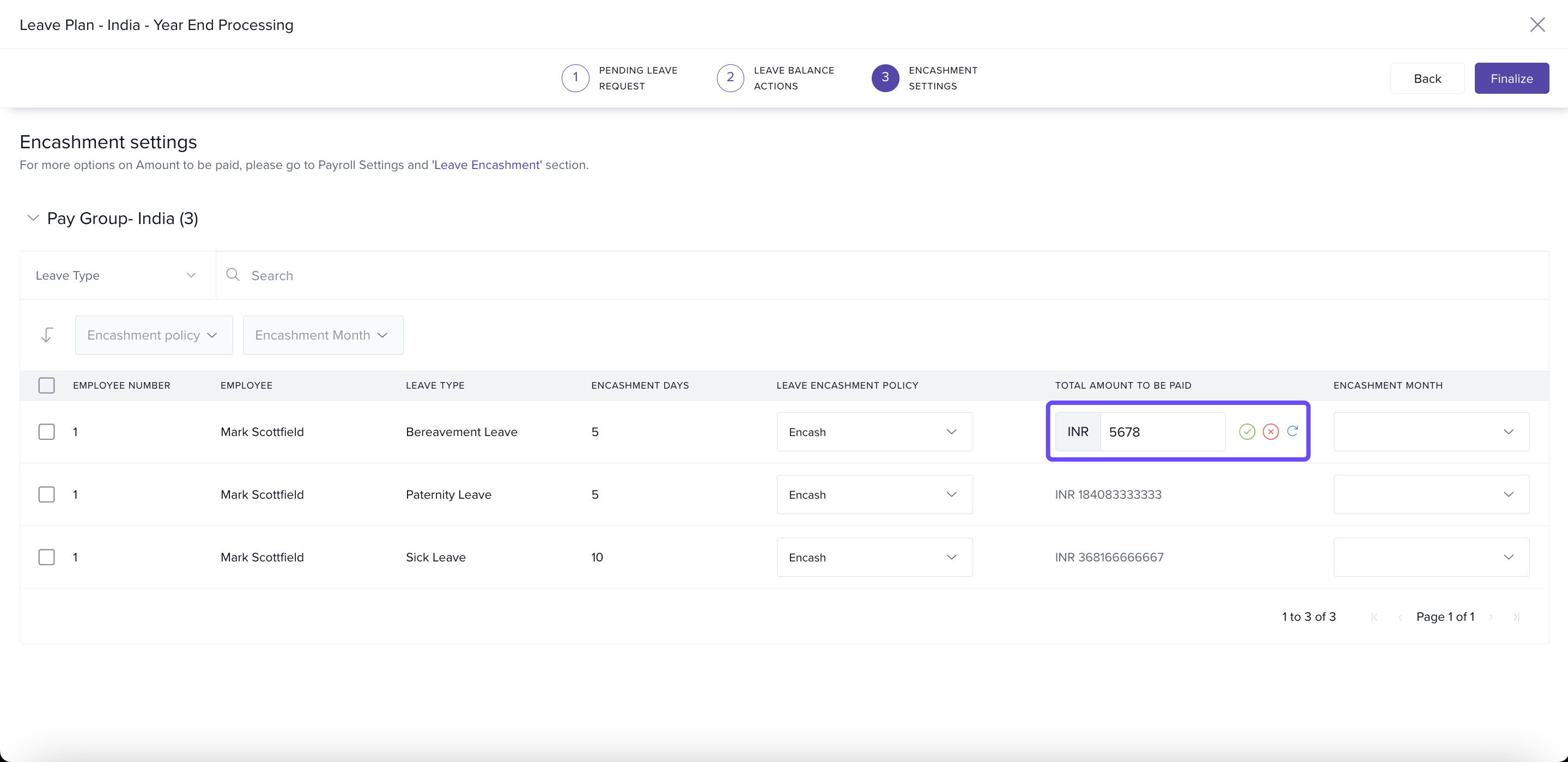Go to the next page arrow
This screenshot has height=762, width=1568.
tap(1491, 617)
